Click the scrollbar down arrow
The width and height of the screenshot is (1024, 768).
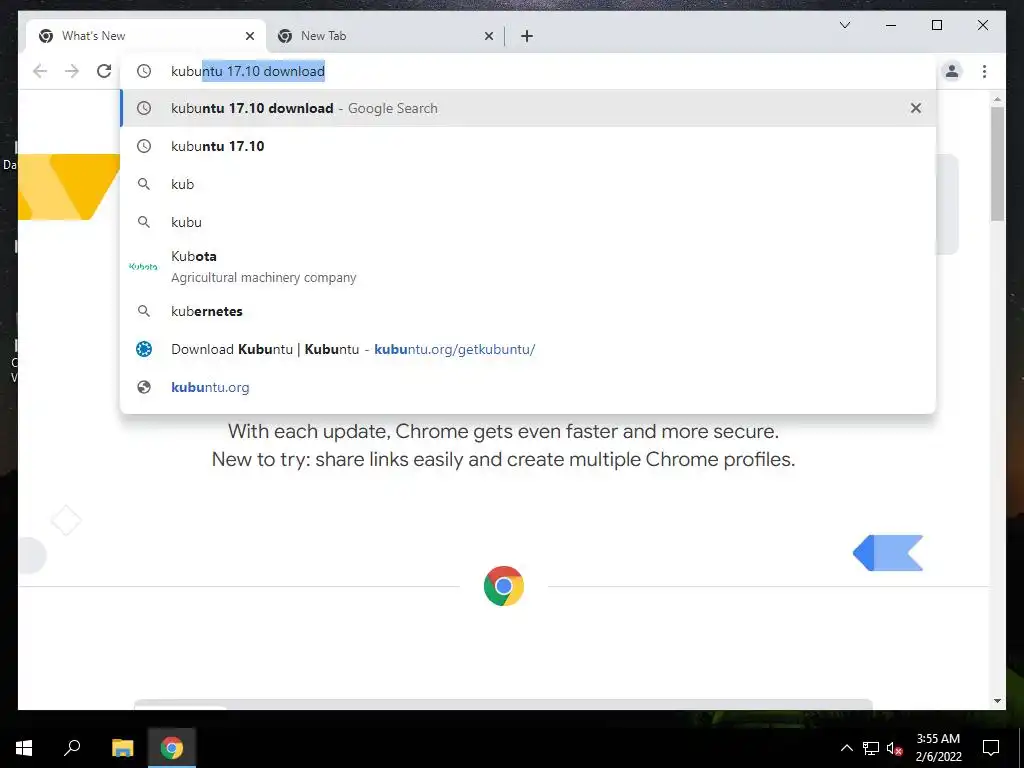pyautogui.click(x=997, y=701)
